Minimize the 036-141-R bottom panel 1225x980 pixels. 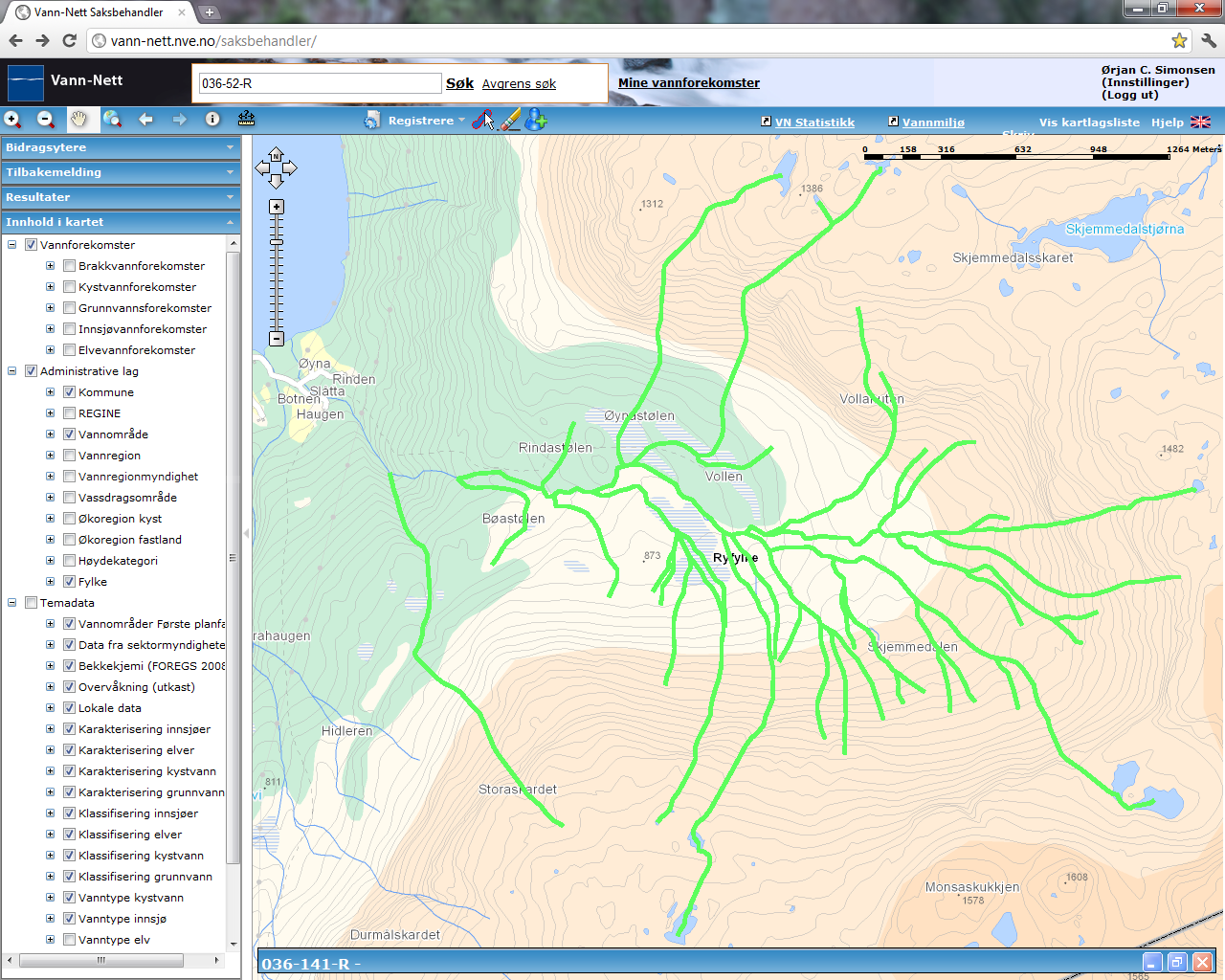click(x=1152, y=963)
